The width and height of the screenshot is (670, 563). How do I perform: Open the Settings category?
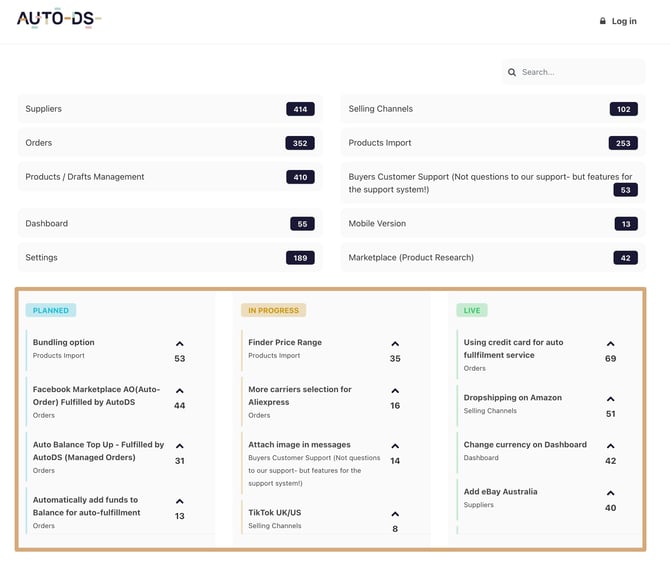click(x=170, y=258)
